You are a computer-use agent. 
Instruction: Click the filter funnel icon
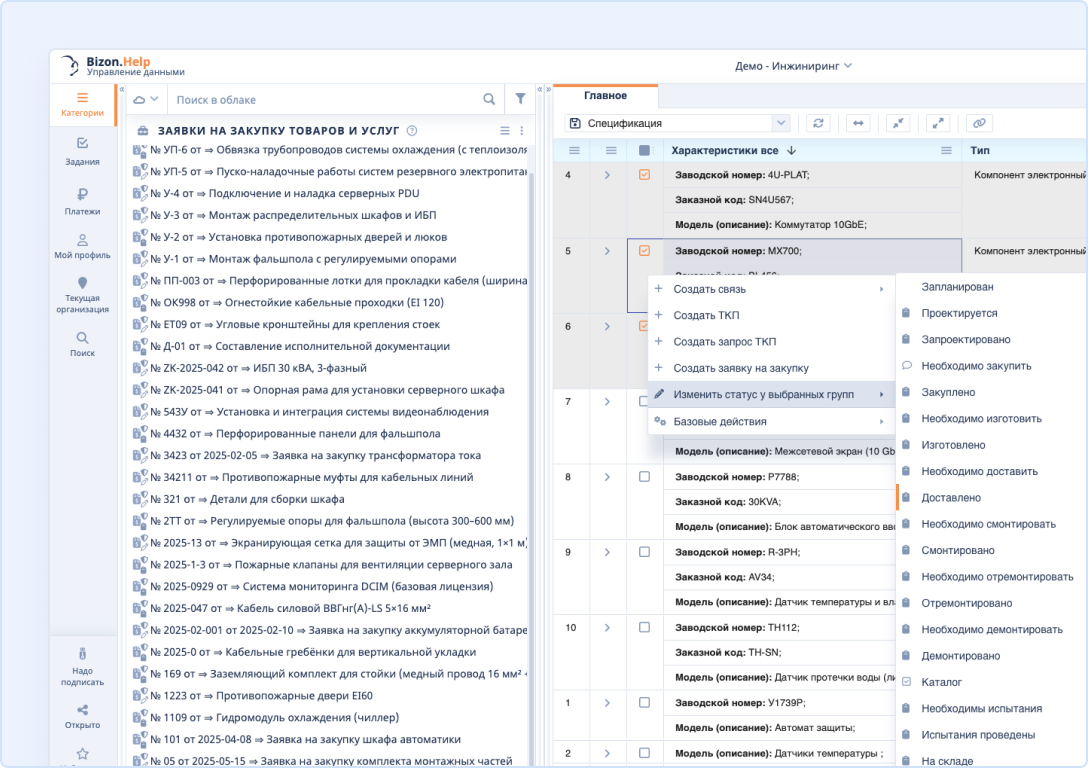(x=520, y=99)
